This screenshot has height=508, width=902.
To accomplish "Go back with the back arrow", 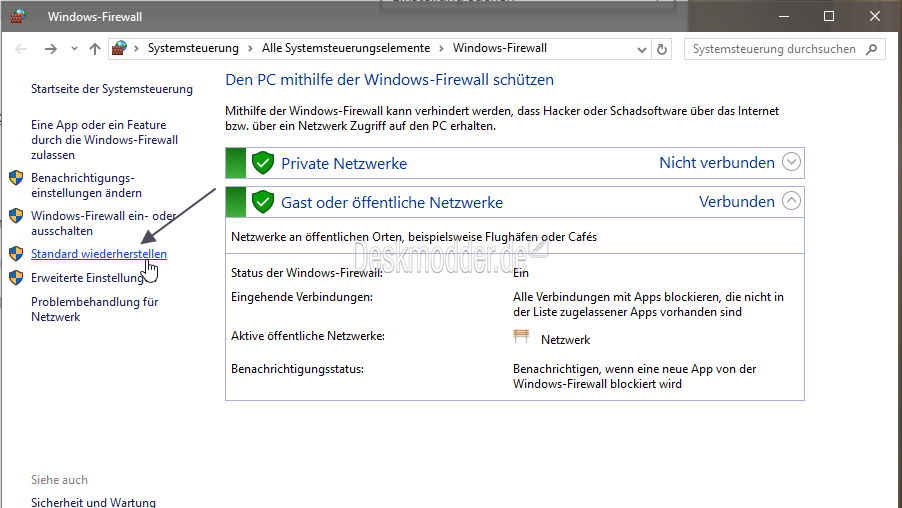I will pos(21,49).
